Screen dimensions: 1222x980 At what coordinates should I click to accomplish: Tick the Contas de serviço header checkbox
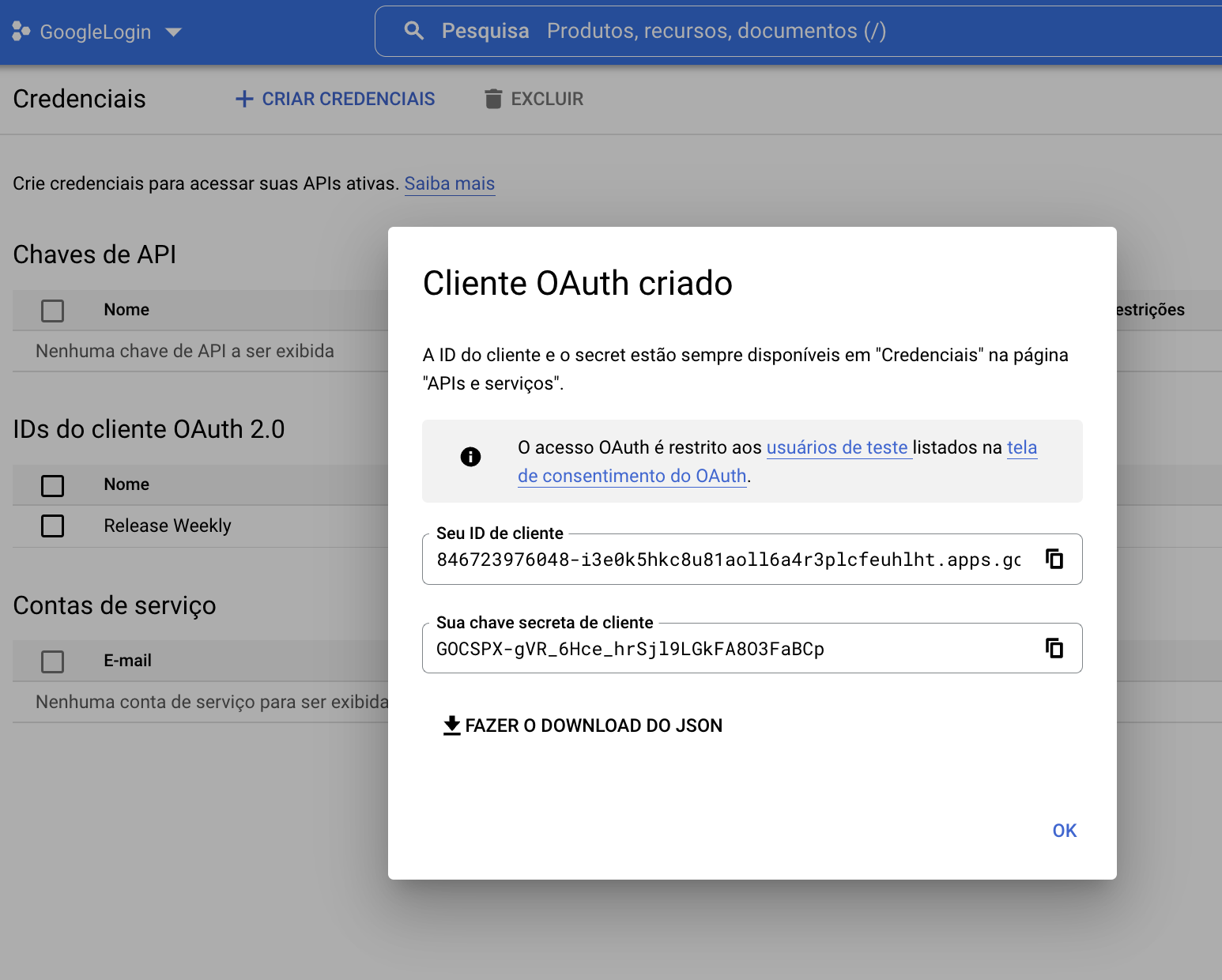(x=52, y=661)
